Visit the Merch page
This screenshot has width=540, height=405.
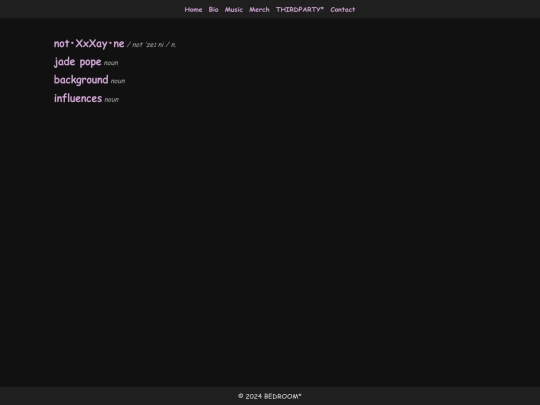(x=259, y=10)
